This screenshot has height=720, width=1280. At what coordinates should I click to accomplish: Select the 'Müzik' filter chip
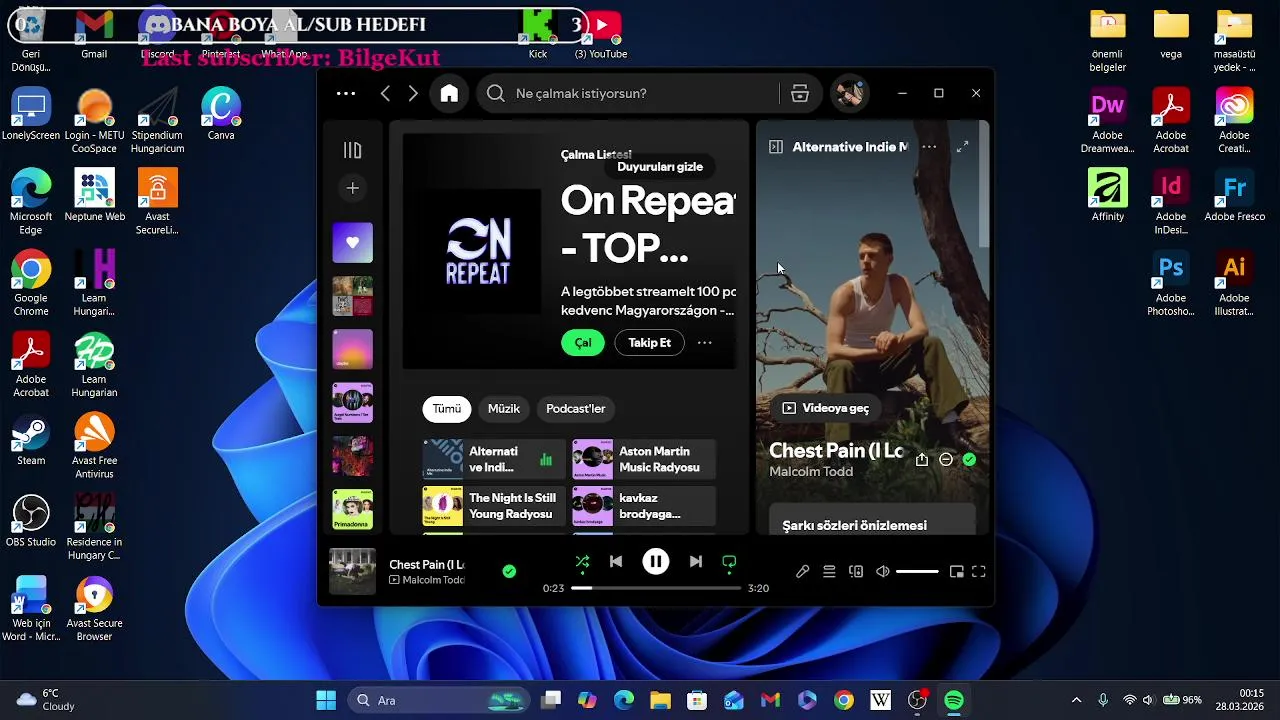point(504,408)
